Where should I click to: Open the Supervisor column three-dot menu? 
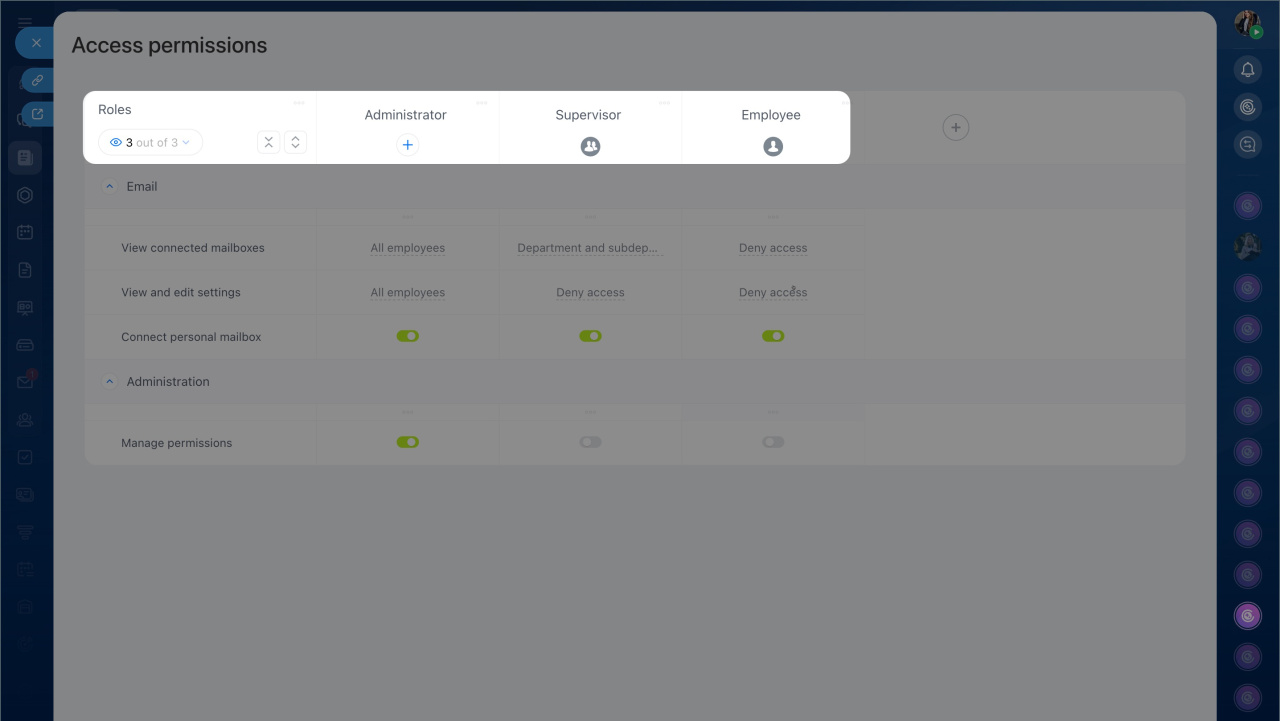(665, 102)
